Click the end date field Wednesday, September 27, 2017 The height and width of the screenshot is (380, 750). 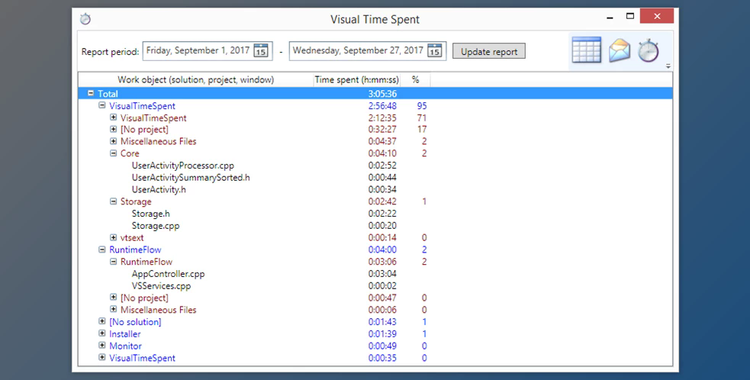coord(367,51)
